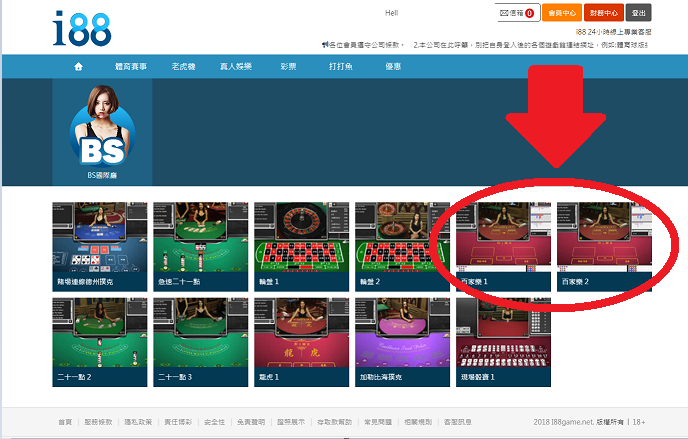Go to the 彩票 section
The width and height of the screenshot is (688, 439).
tap(288, 66)
